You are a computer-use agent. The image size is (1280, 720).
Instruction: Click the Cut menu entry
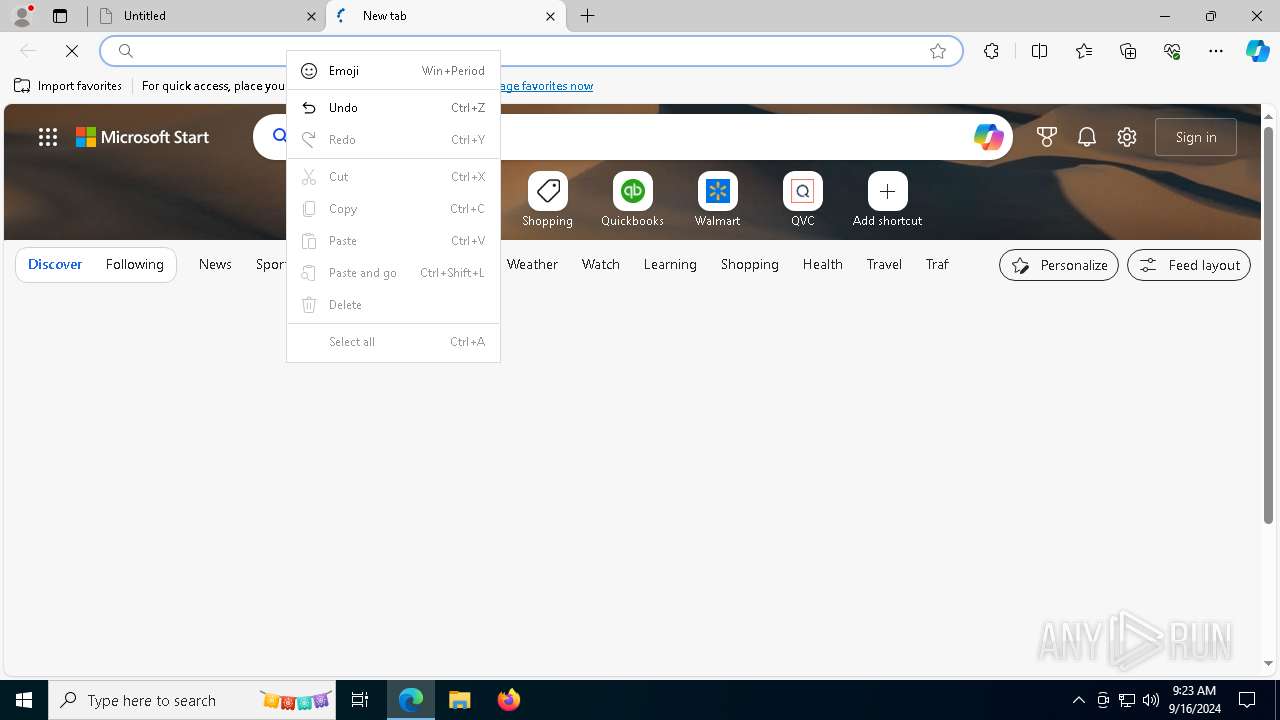[393, 177]
